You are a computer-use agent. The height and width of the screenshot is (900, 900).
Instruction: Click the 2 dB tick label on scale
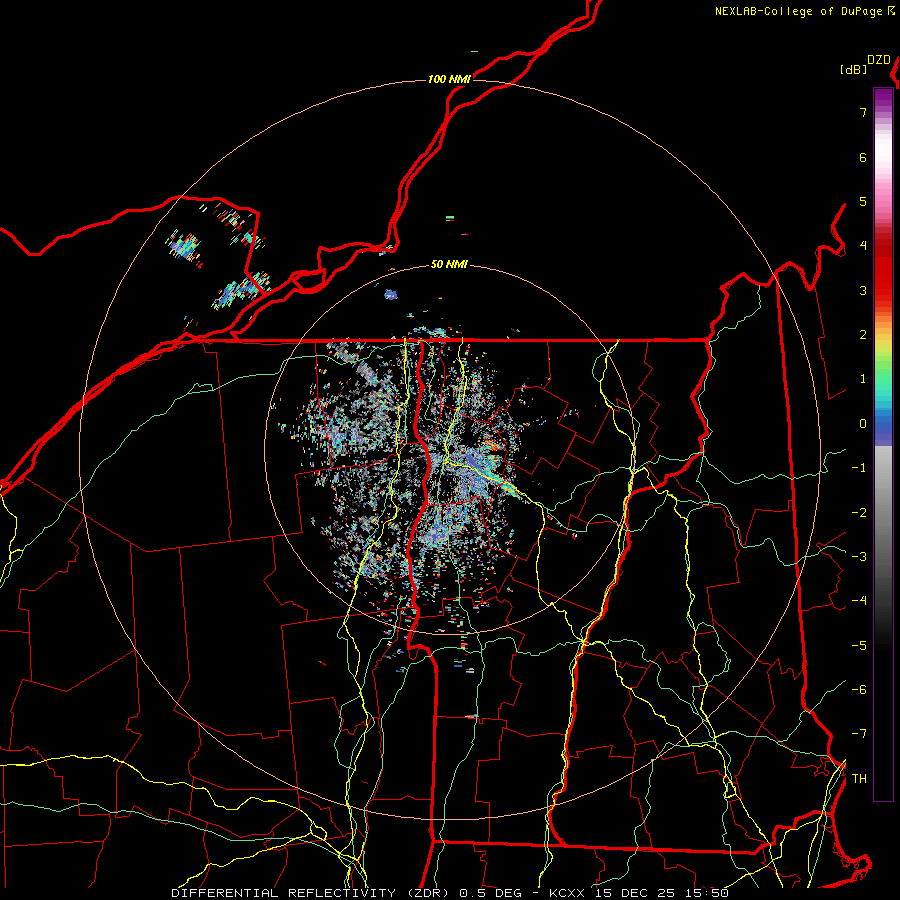[863, 335]
